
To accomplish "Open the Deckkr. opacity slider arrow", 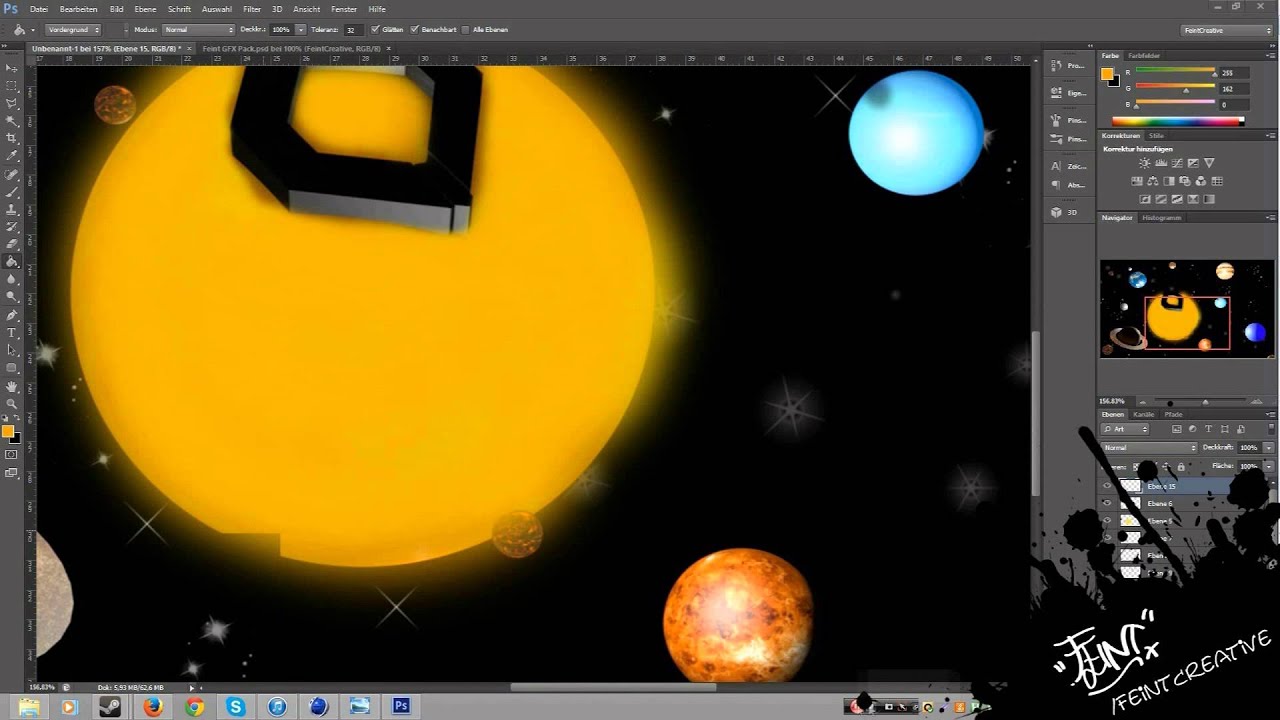I will click(300, 30).
